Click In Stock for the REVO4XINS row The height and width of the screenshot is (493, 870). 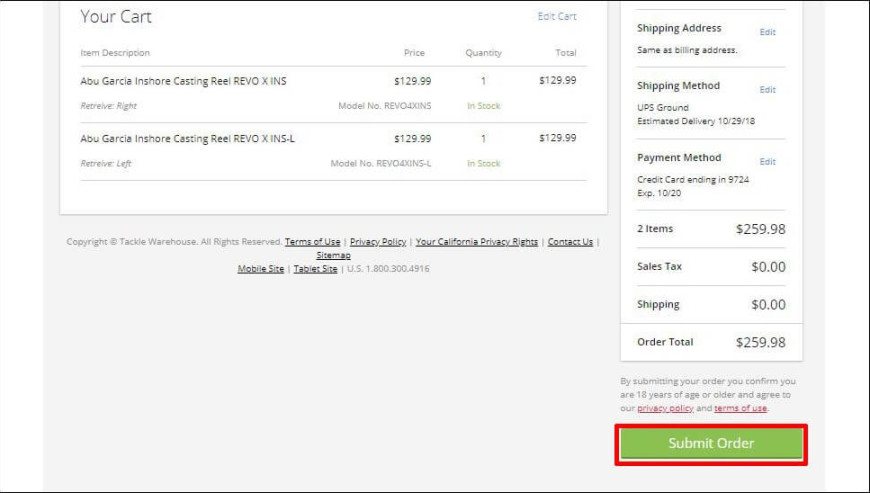(x=483, y=106)
